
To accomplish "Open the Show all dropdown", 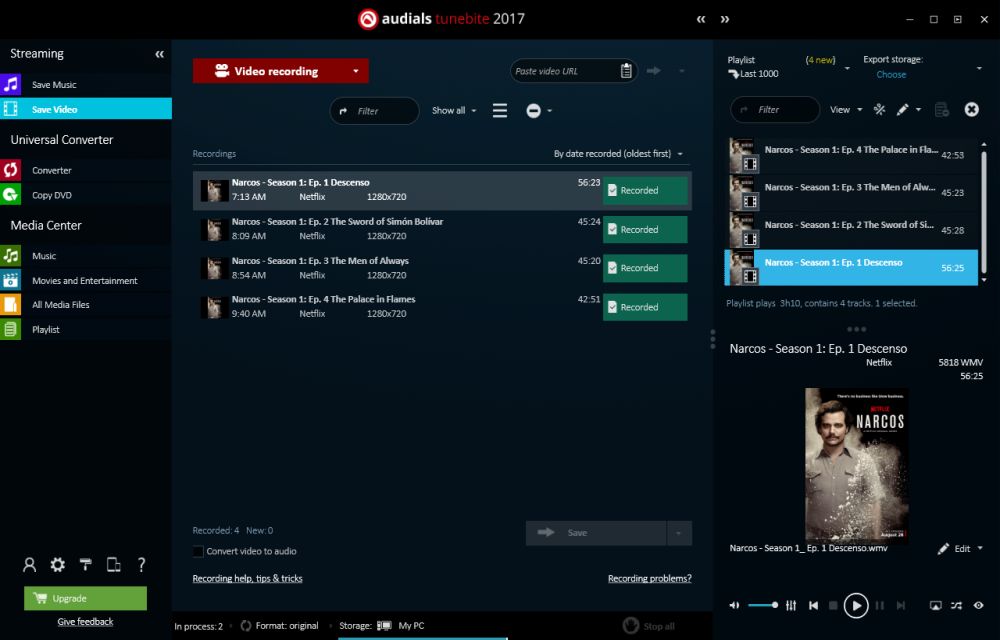I will click(454, 110).
